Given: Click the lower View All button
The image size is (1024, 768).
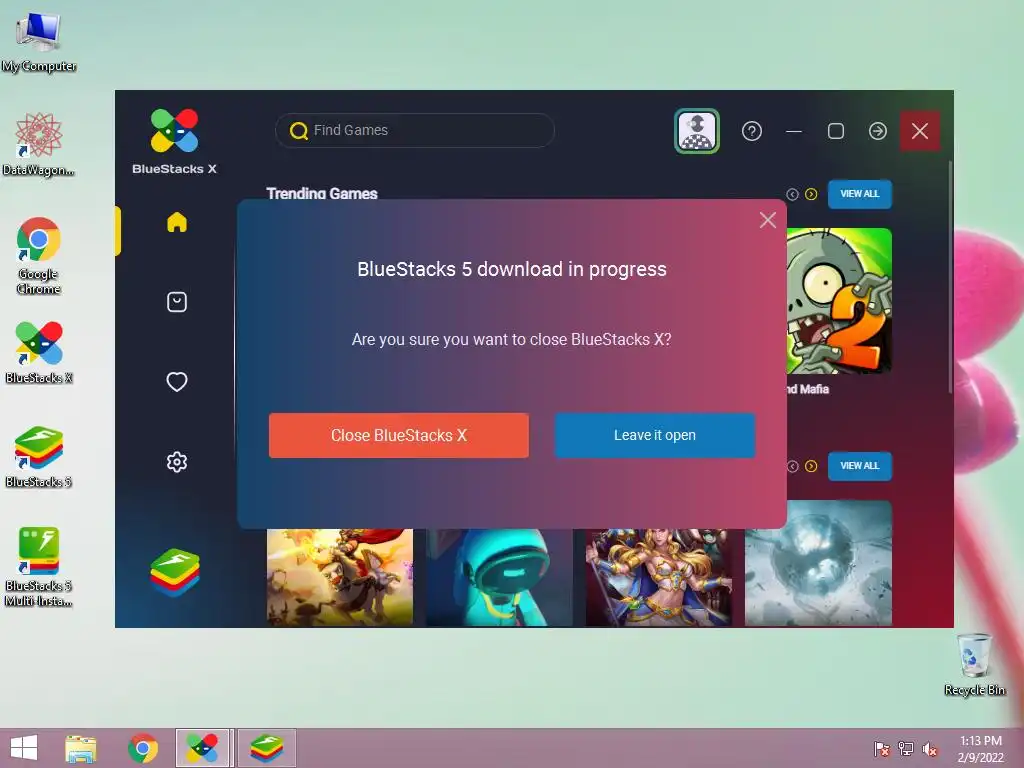Looking at the screenshot, I should (859, 466).
